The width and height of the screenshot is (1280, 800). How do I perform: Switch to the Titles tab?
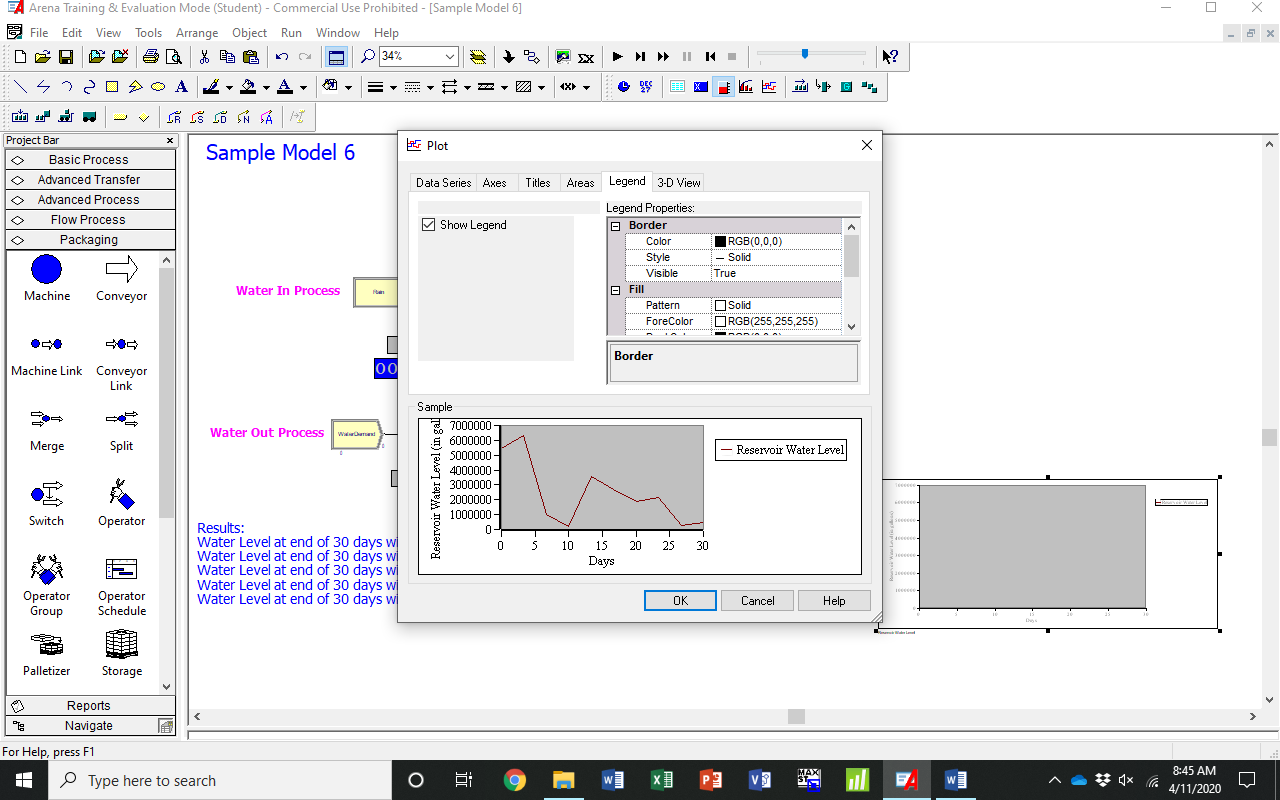point(538,183)
